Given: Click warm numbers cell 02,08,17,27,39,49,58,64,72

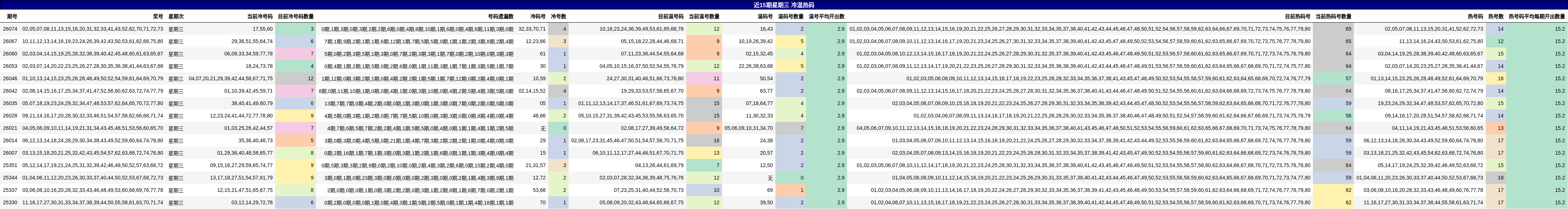Looking at the screenshot, I should [652, 128].
